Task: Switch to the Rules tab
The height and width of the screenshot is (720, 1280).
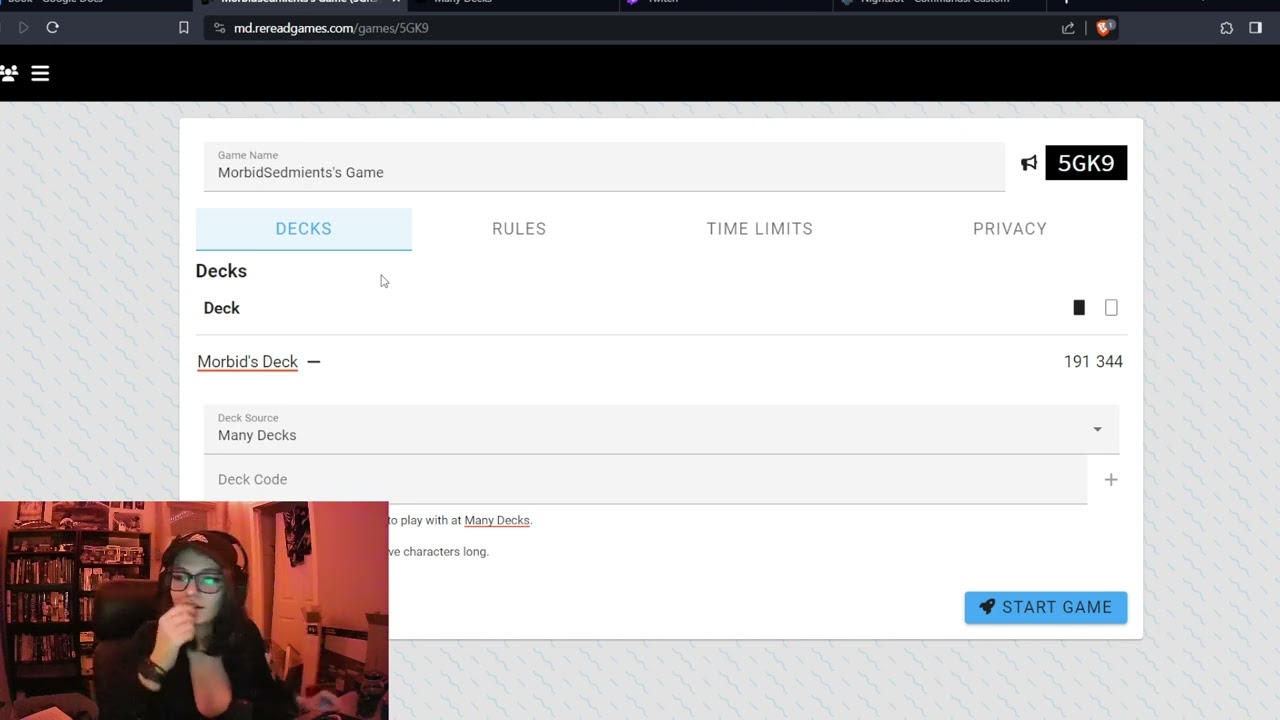Action: pyautogui.click(x=519, y=229)
